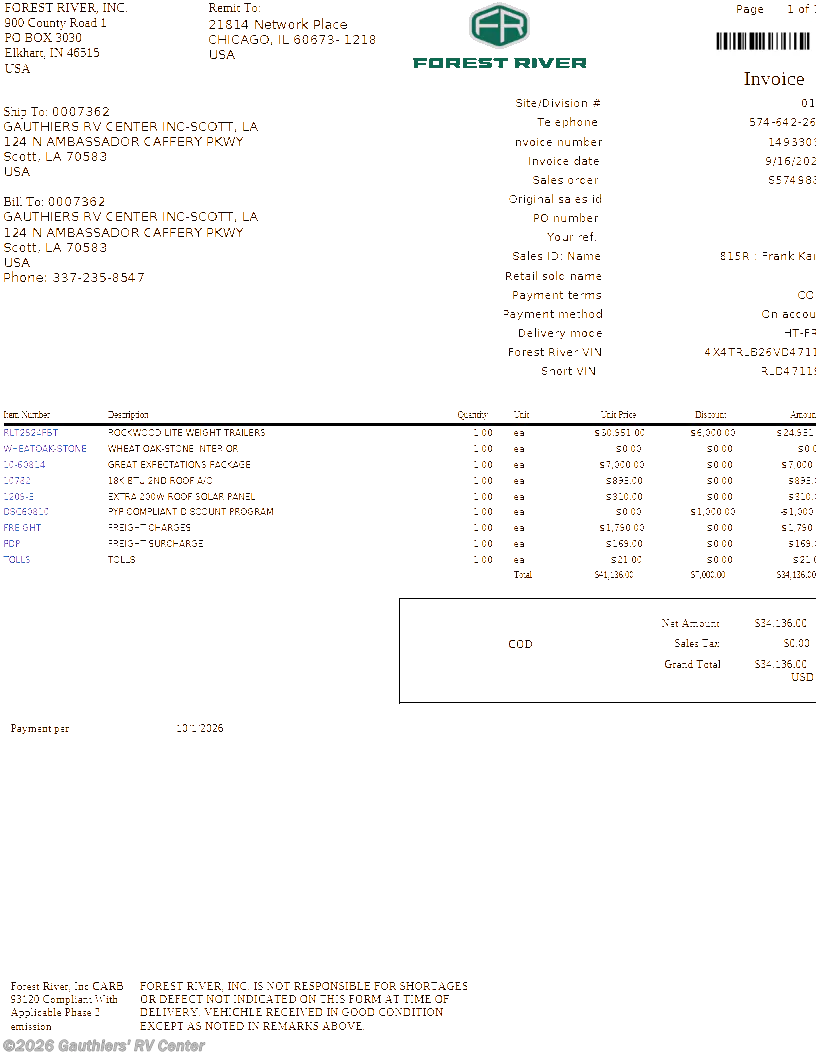Click the "Payment terms" field label
This screenshot has width=816, height=1056.
tap(557, 295)
